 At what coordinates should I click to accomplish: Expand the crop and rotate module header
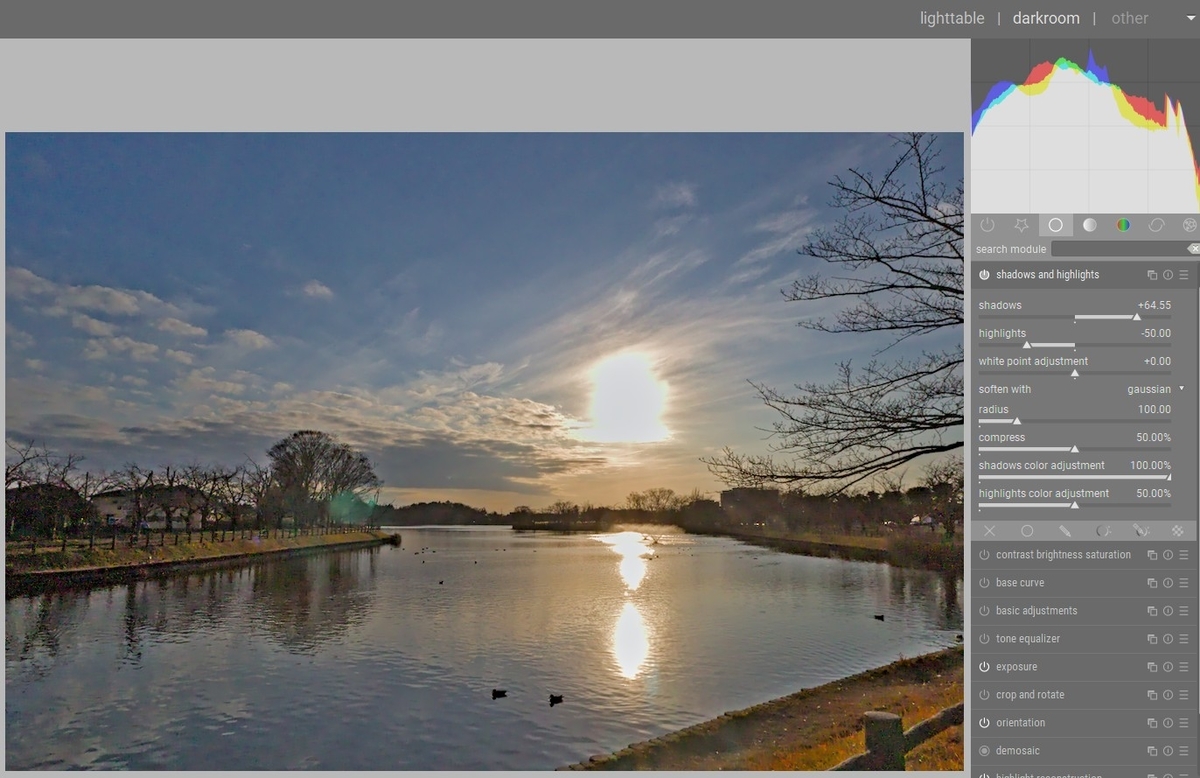click(1030, 695)
